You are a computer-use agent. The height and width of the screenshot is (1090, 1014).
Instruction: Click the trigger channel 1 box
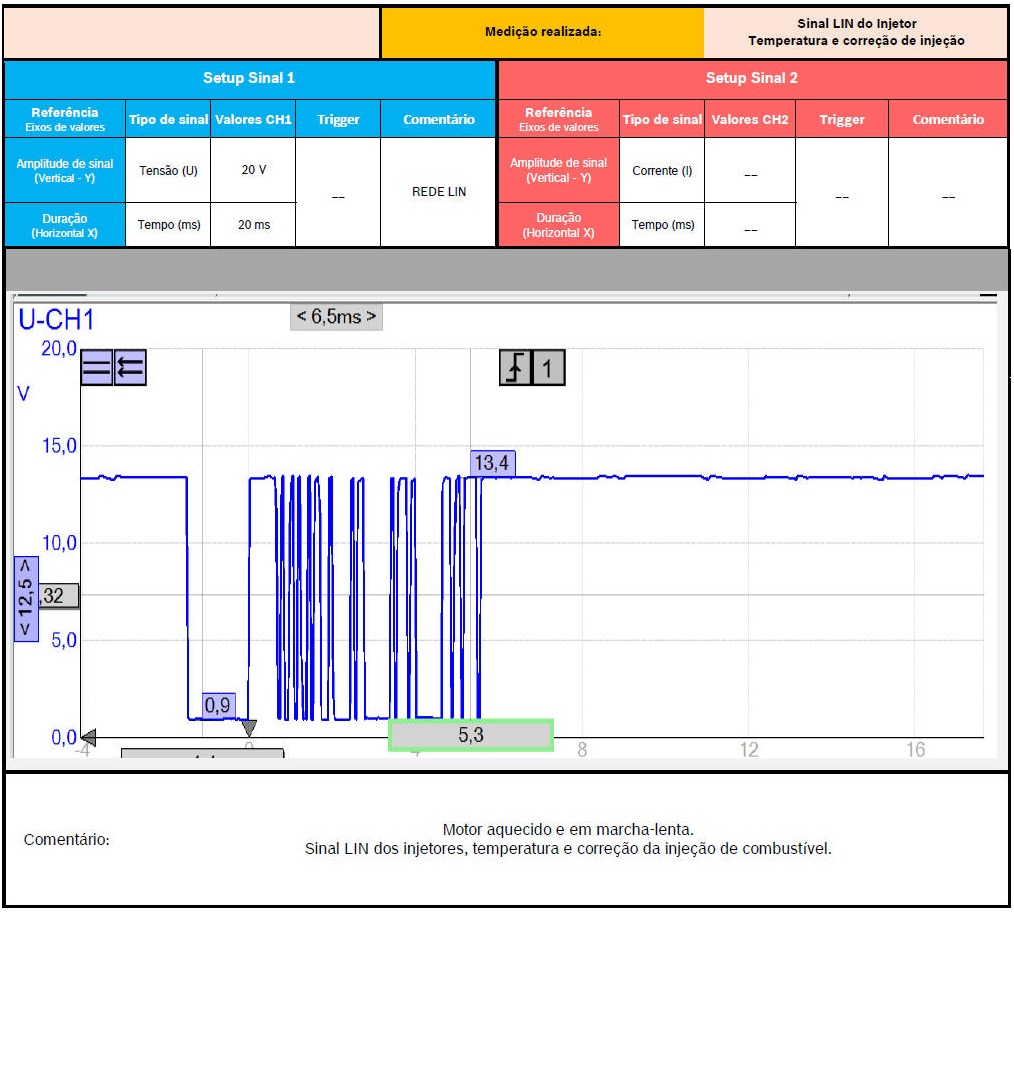(548, 369)
